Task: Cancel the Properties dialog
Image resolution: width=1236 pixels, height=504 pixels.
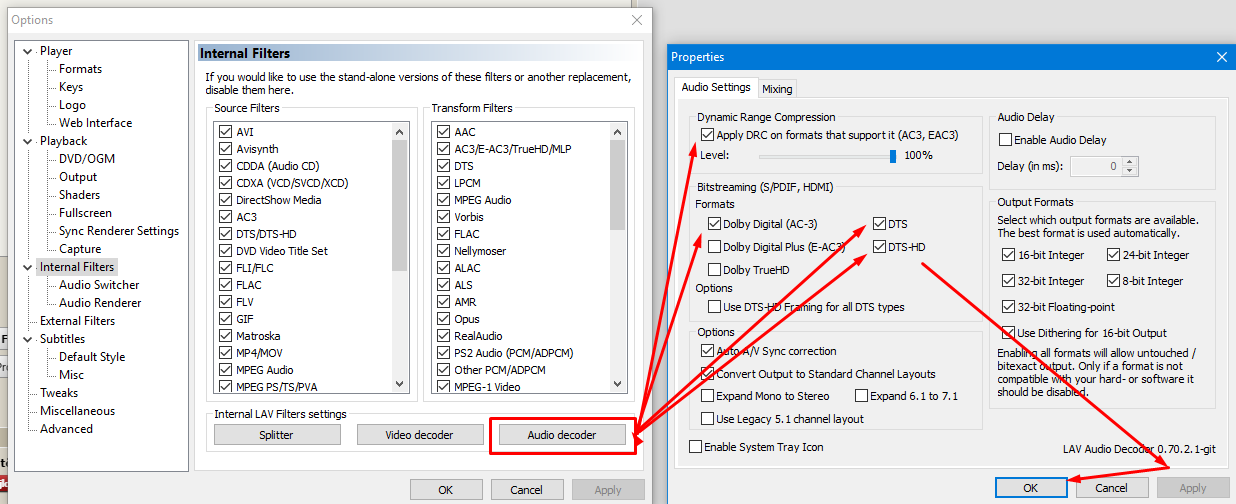Action: 1111,488
